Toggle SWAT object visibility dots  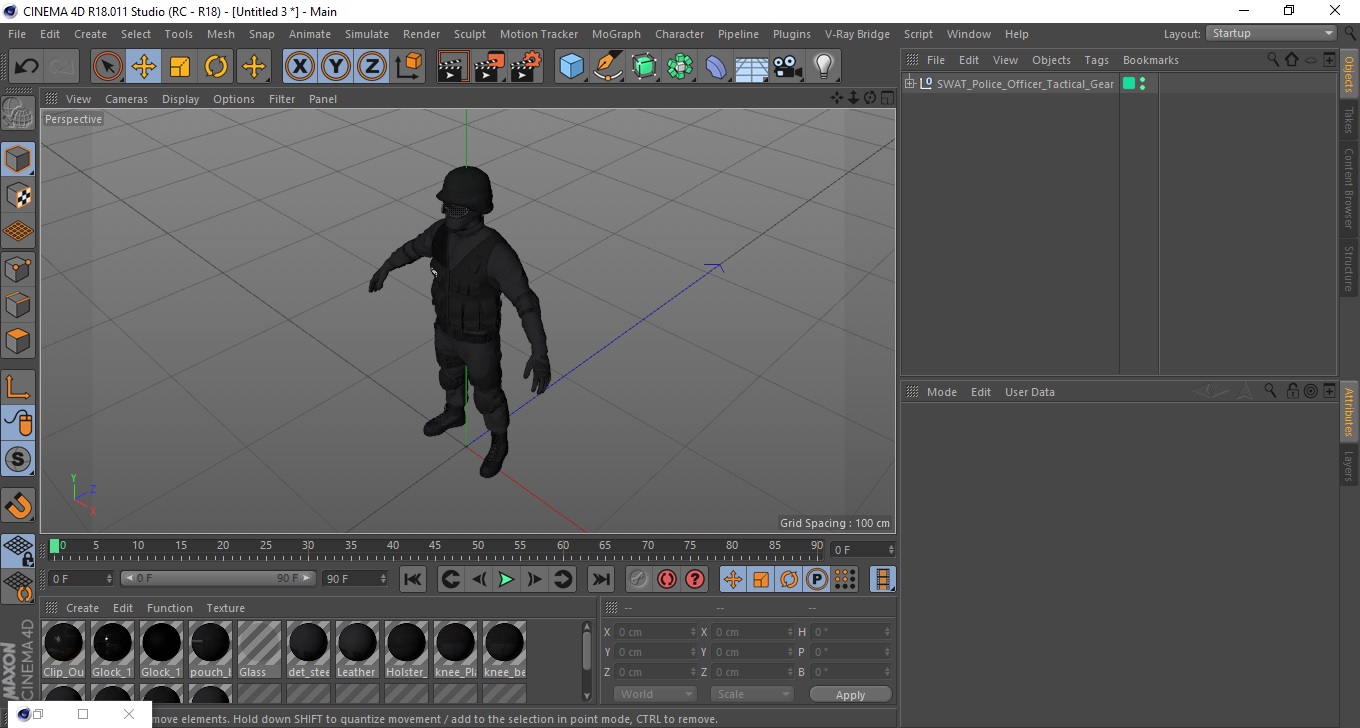point(1143,84)
